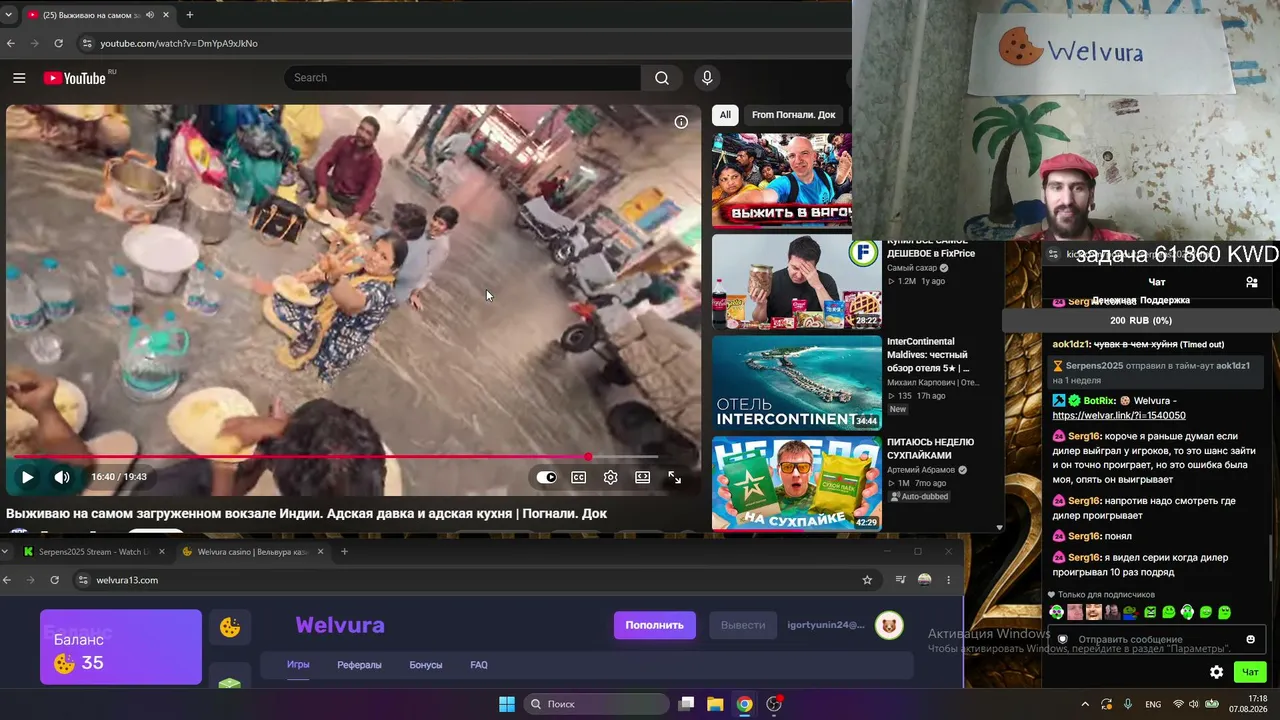
Task: Open a new tab in Welvura window
Action: [x=344, y=552]
